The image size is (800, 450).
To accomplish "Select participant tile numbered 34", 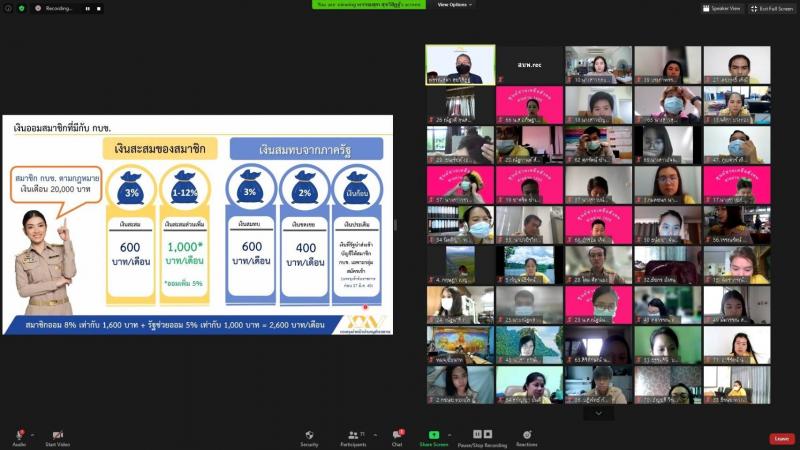I will pos(460,225).
